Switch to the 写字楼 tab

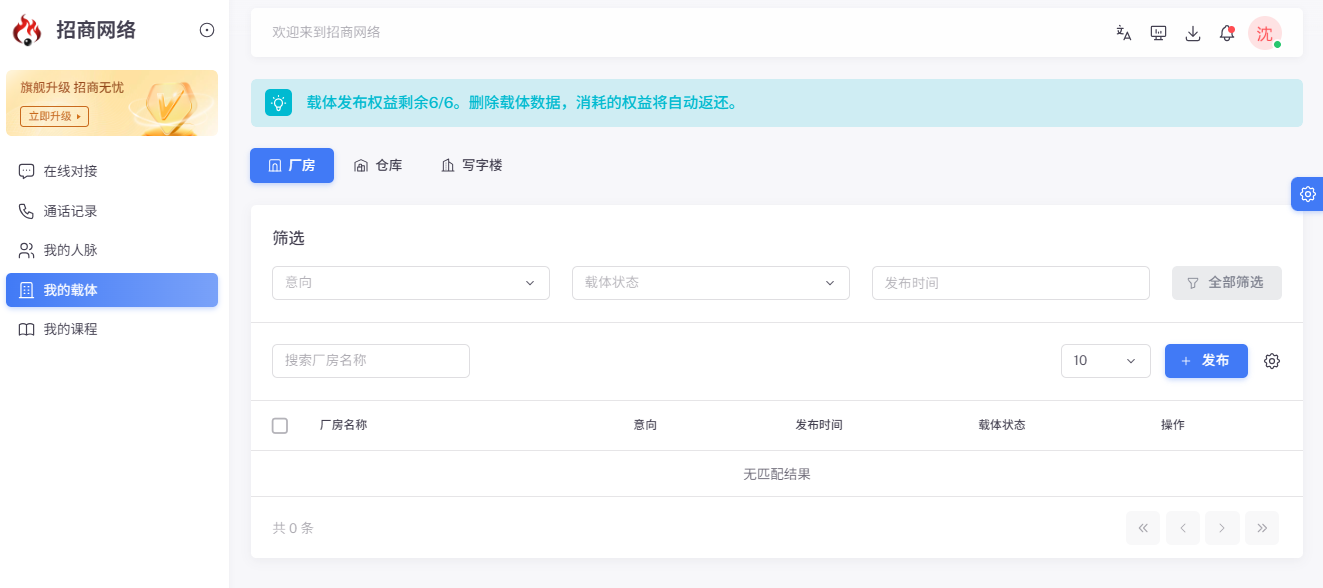[x=472, y=166]
